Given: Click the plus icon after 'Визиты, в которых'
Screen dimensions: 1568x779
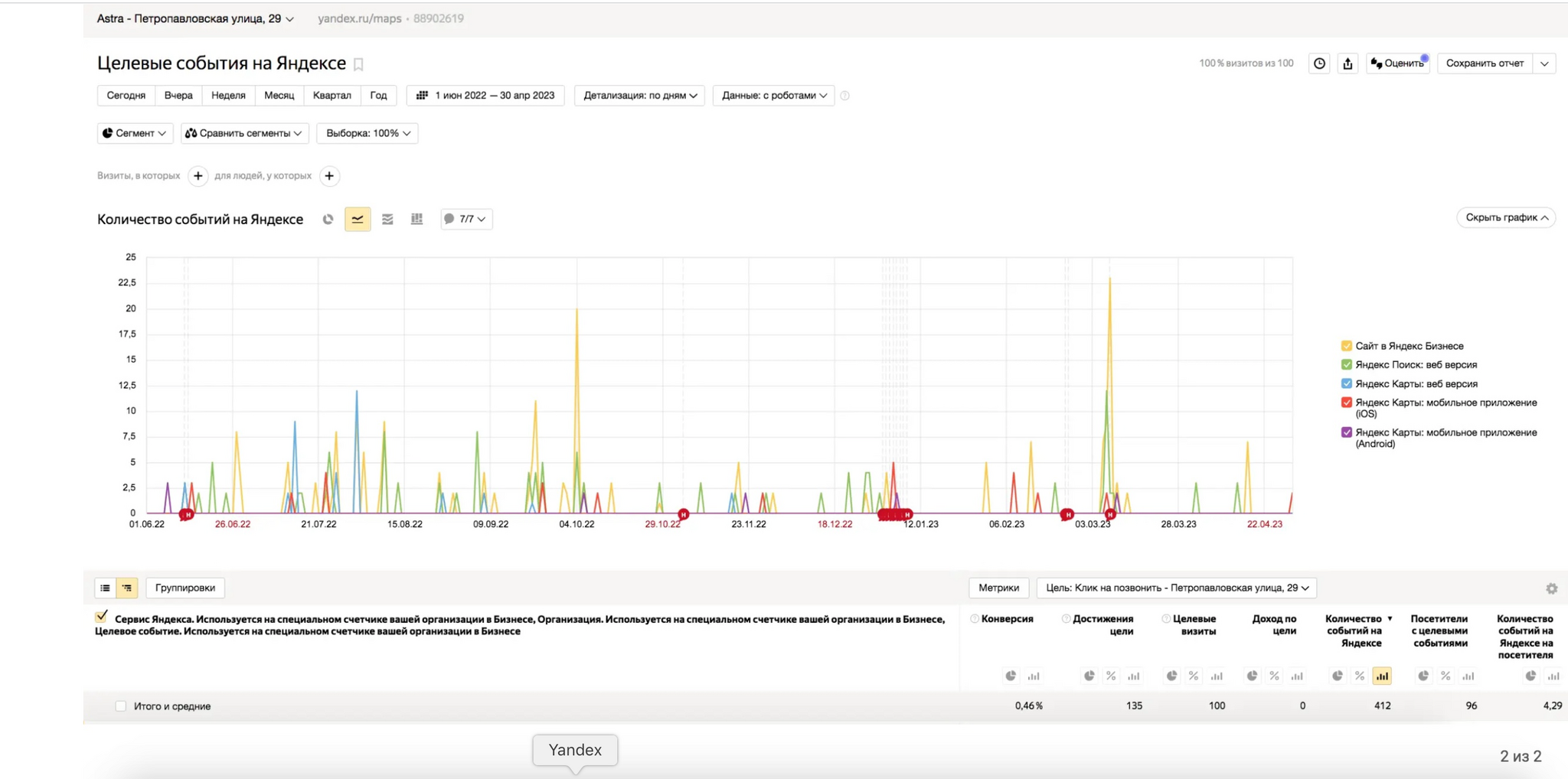Looking at the screenshot, I should 198,176.
